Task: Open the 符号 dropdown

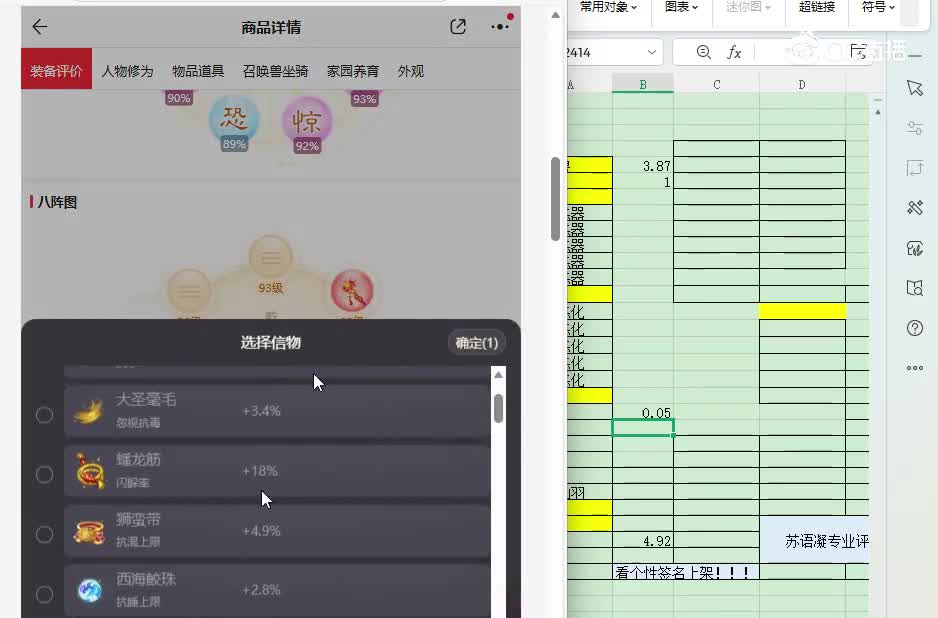Action: click(878, 7)
